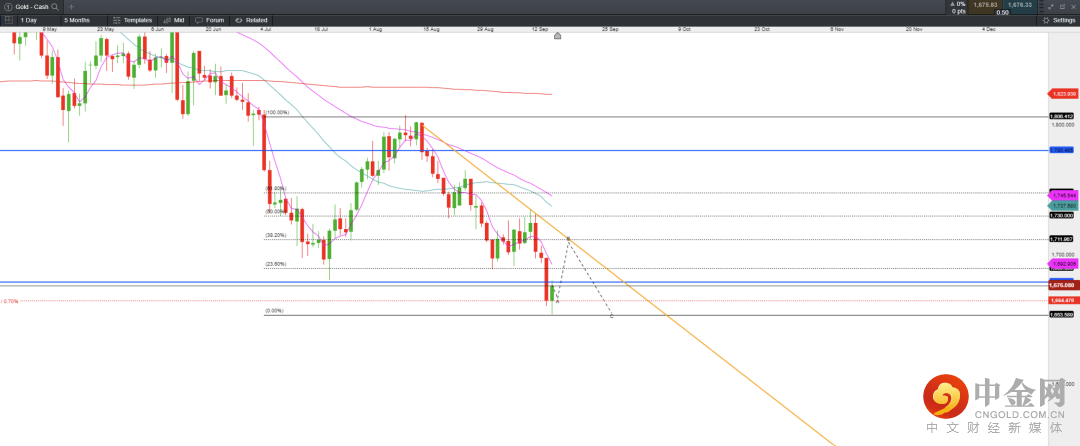Select the magenta 1,745.544 price label
This screenshot has height=446, width=1080.
pyautogui.click(x=1061, y=193)
